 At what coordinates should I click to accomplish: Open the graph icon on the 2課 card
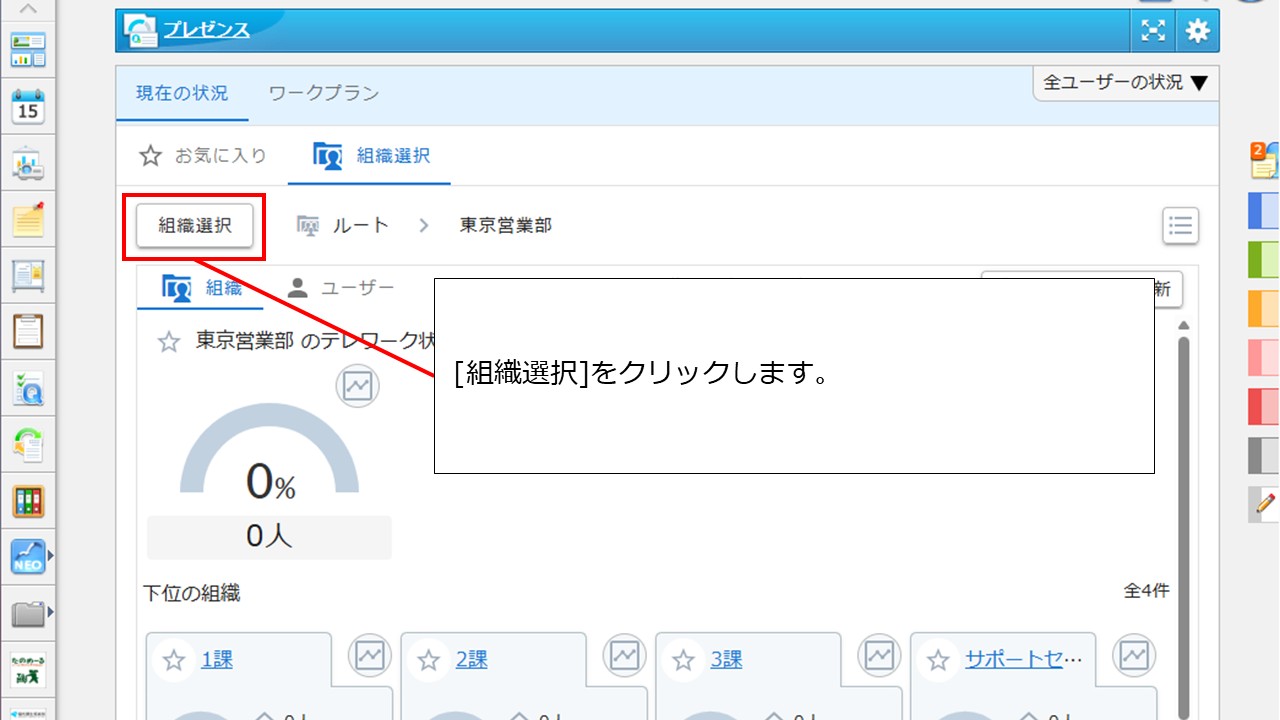(625, 656)
